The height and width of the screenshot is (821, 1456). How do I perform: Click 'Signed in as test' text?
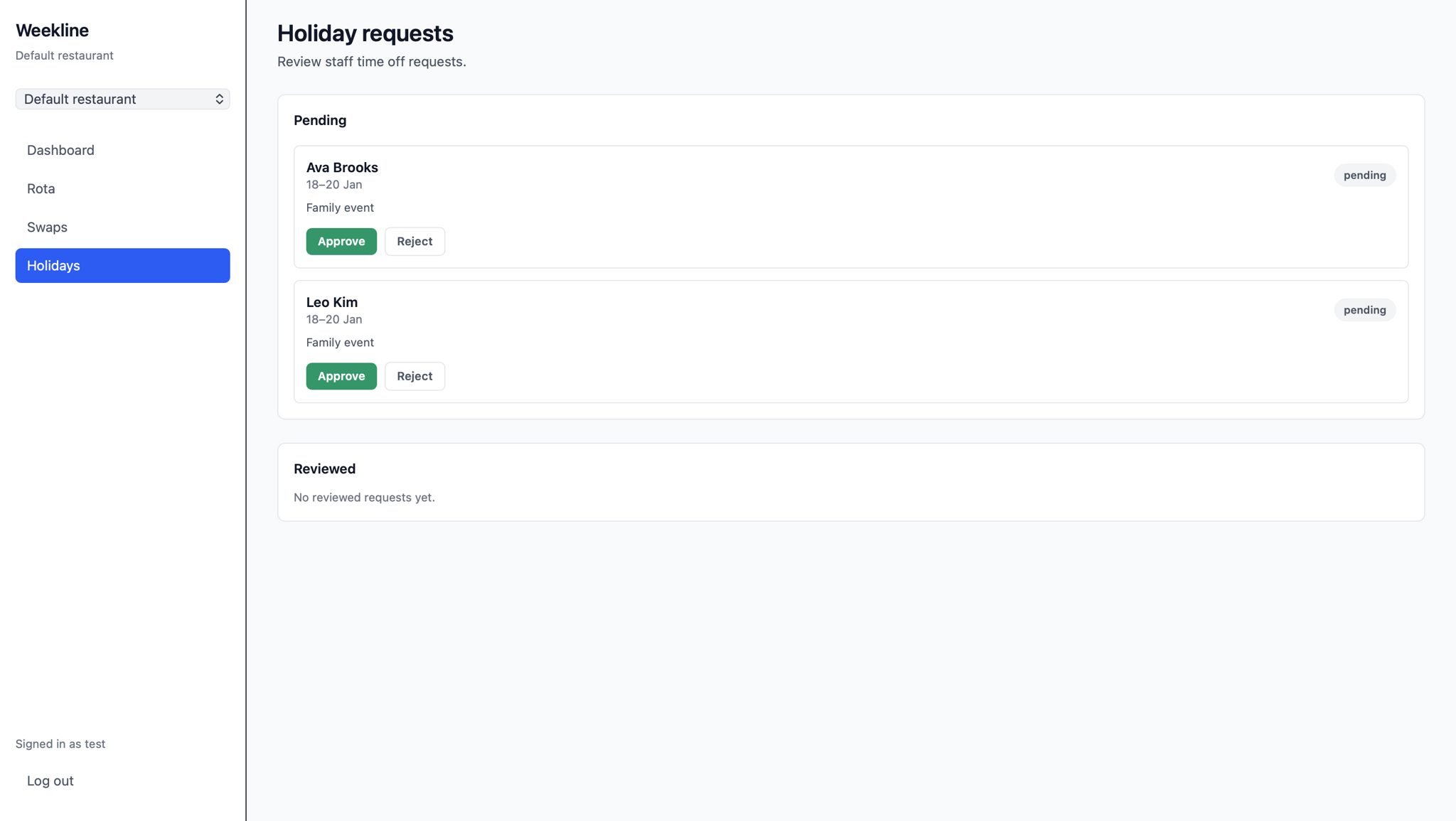pos(60,744)
